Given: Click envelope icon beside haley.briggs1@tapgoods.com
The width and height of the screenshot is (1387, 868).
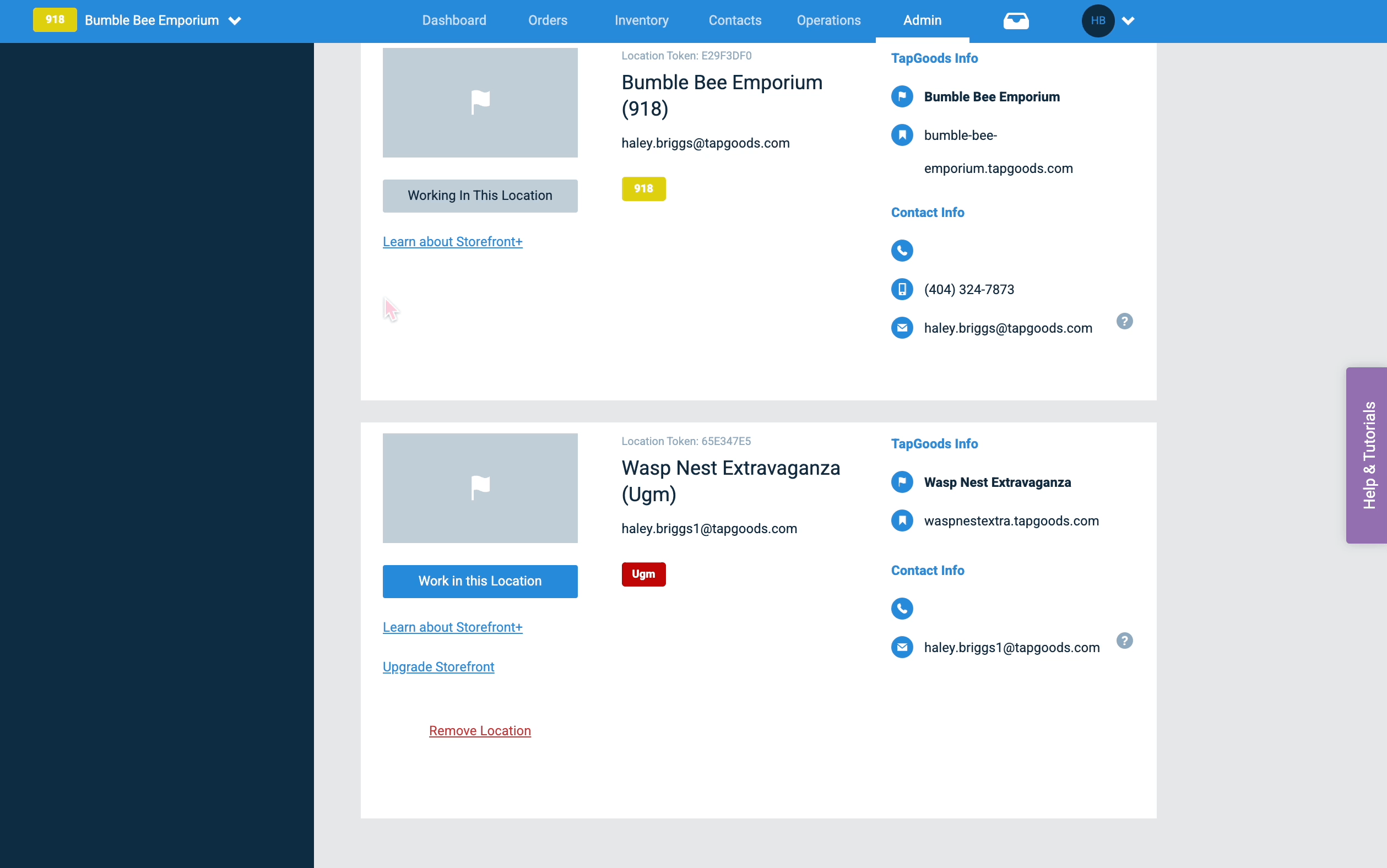Looking at the screenshot, I should click(902, 648).
